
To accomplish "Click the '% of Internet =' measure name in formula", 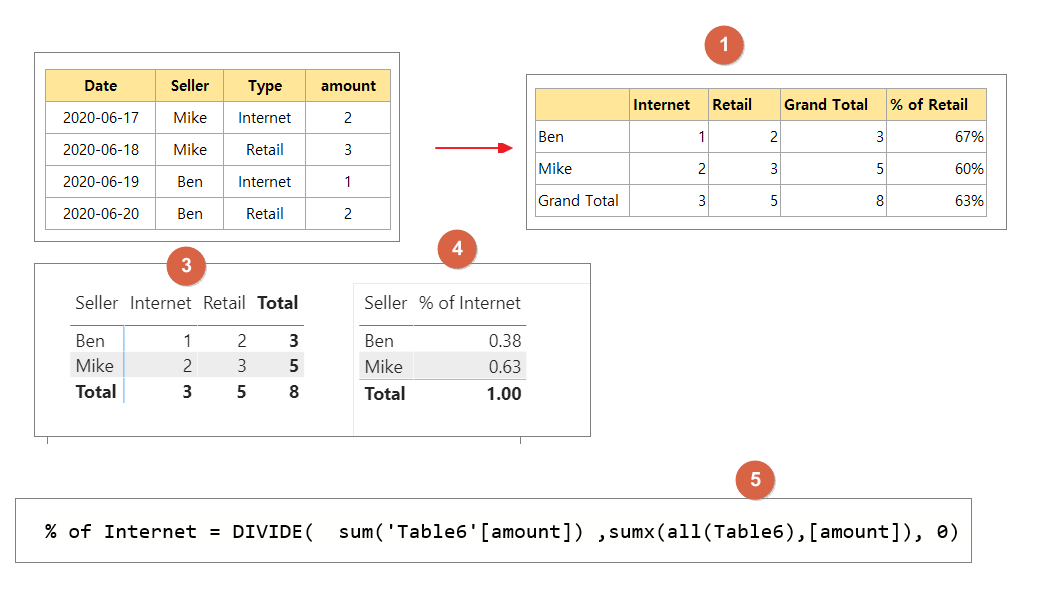I will (x=132, y=532).
